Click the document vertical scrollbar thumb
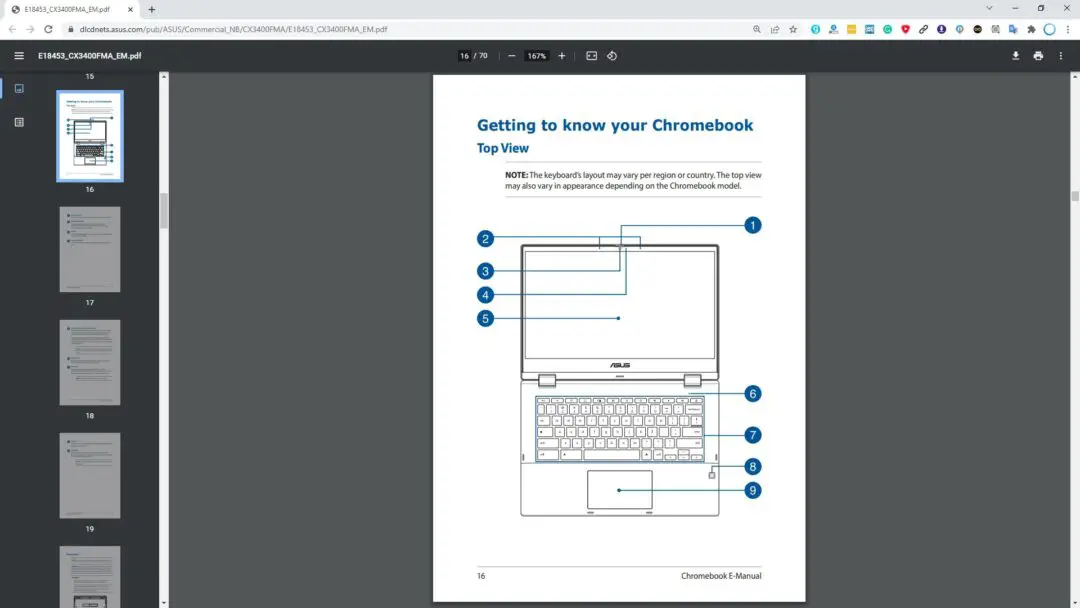 coord(1075,196)
